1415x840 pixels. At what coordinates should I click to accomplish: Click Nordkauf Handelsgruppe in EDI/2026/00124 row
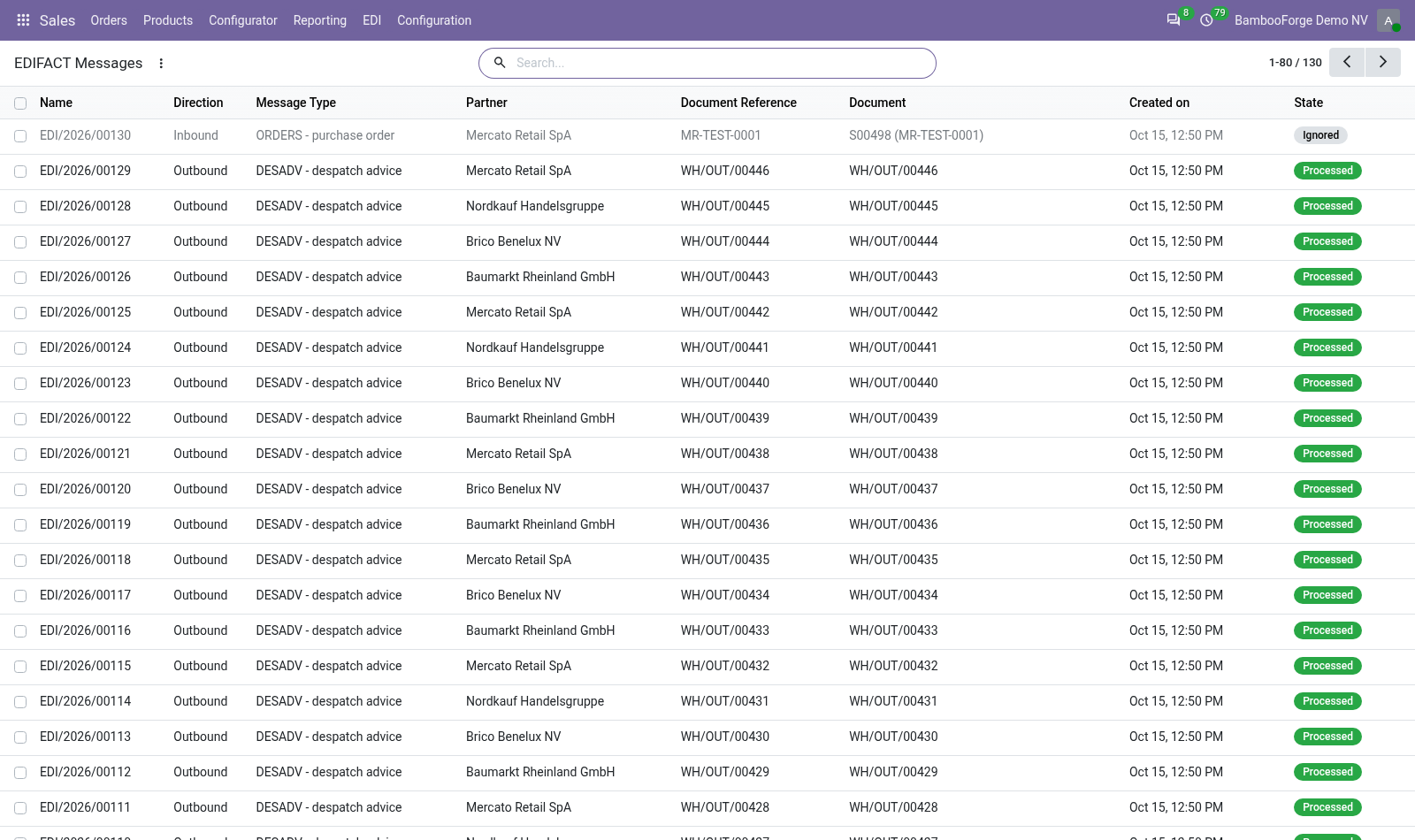coord(535,347)
